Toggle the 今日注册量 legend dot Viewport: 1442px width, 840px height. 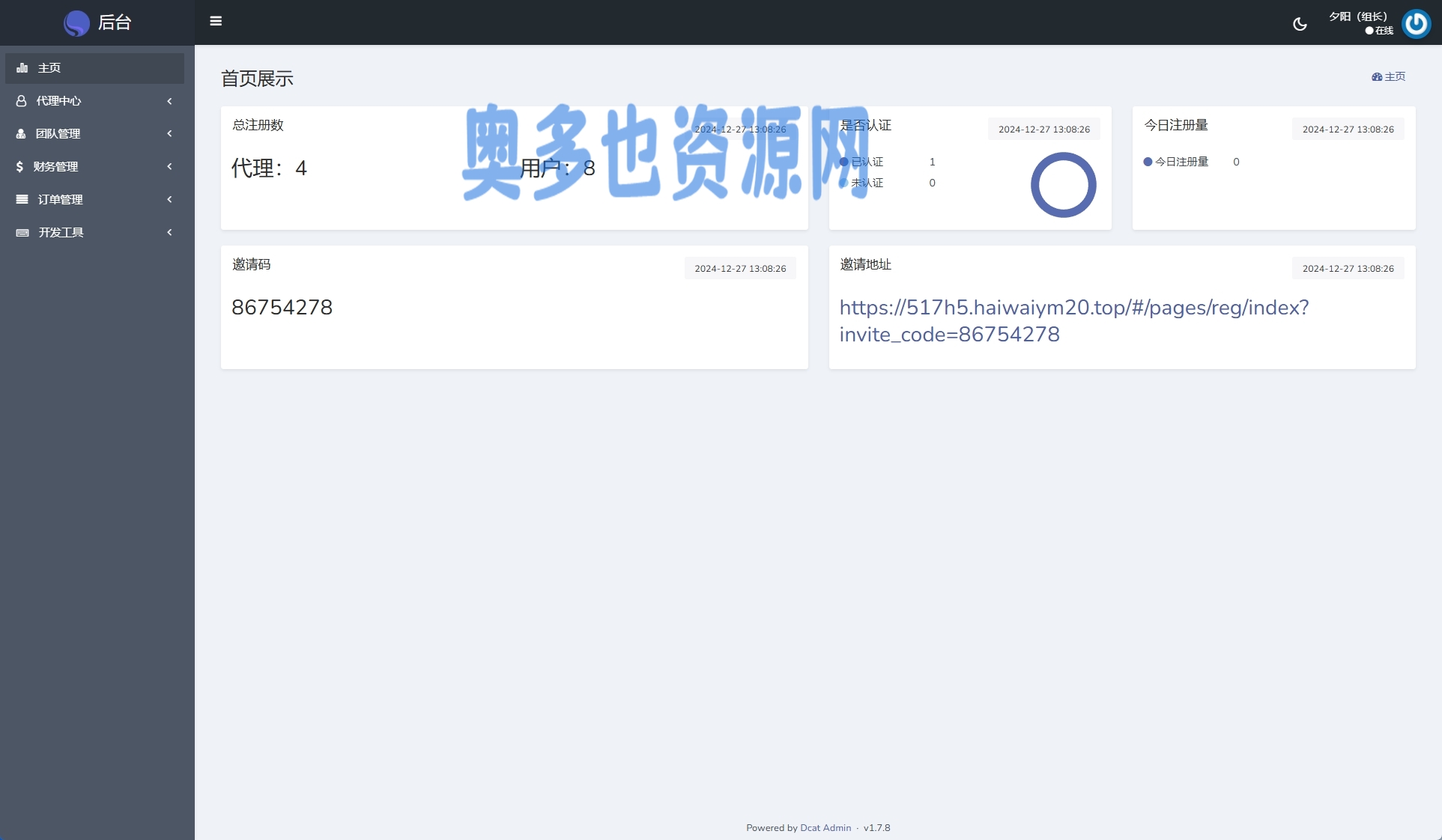click(1148, 162)
